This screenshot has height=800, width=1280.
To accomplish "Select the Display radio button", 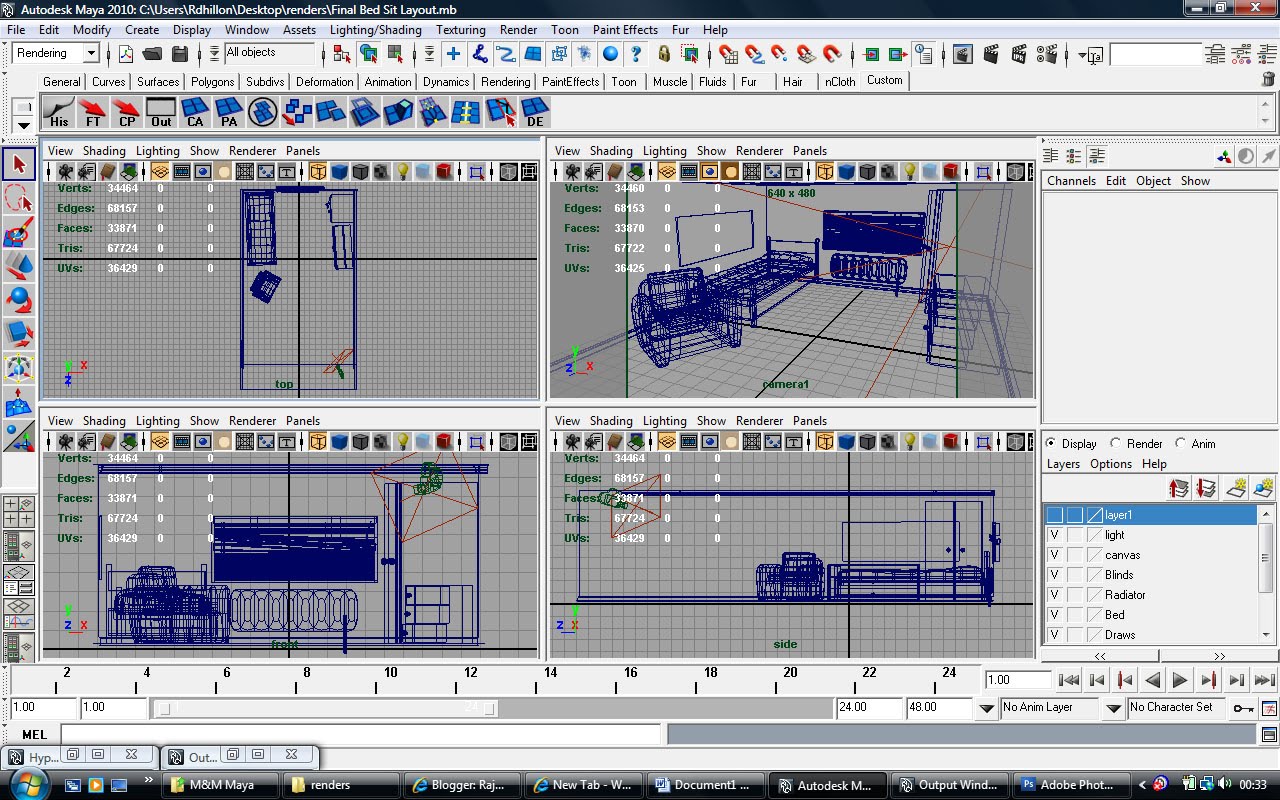I will coord(1050,443).
